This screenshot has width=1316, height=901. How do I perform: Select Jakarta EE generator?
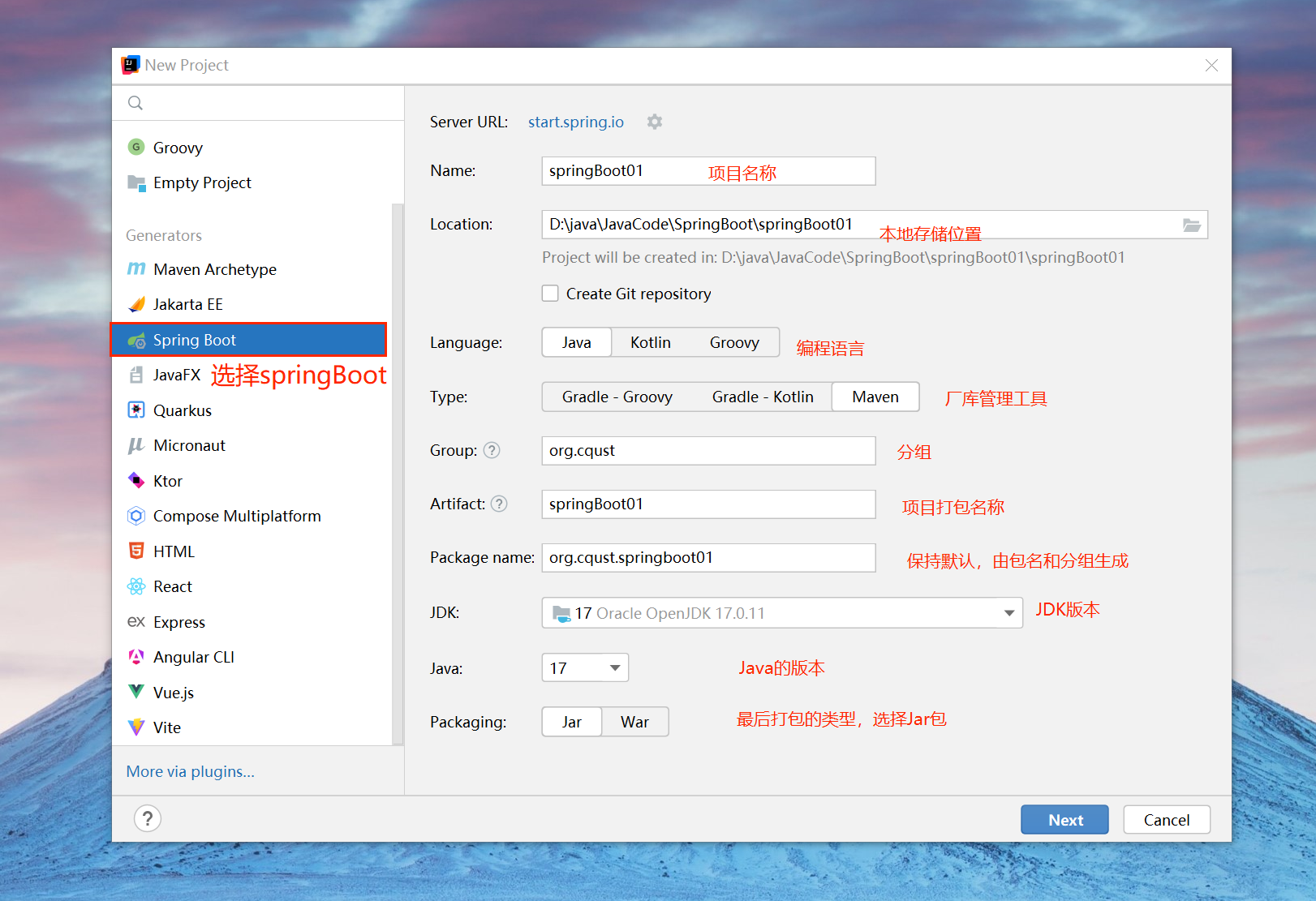[x=252, y=304]
